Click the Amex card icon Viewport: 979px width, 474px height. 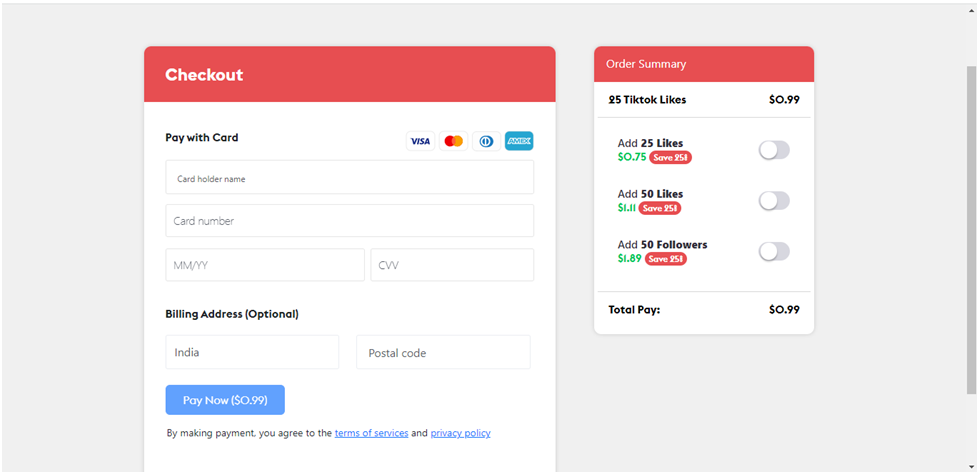pos(519,141)
